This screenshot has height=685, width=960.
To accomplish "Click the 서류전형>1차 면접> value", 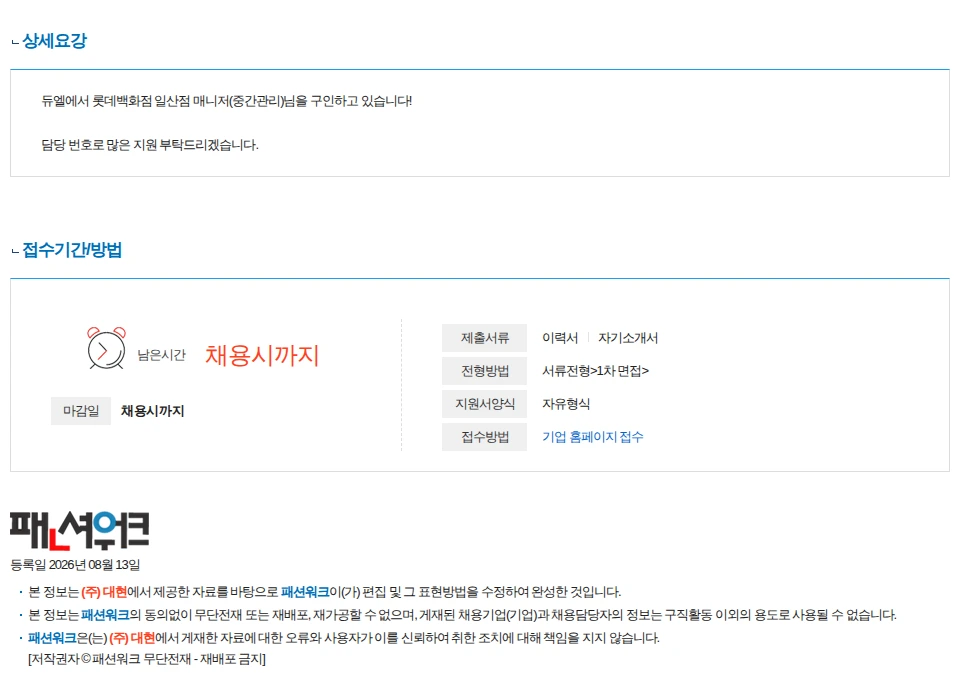I will point(595,371).
